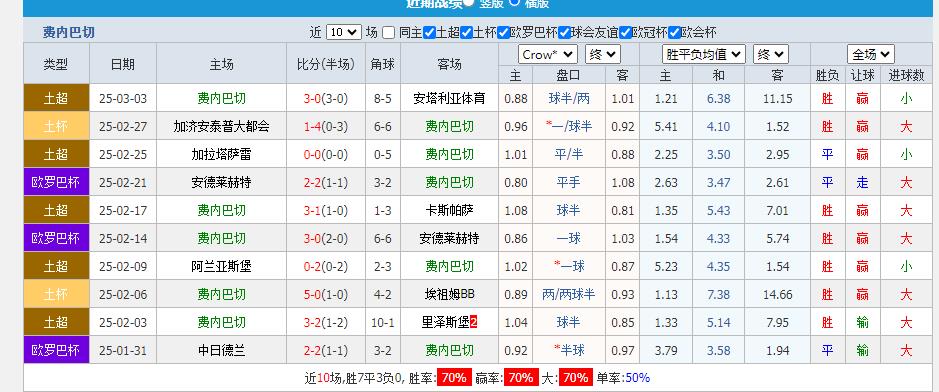Image resolution: width=939 pixels, height=392 pixels.
Task: Click the 0-5 corner count
Action: (x=383, y=154)
